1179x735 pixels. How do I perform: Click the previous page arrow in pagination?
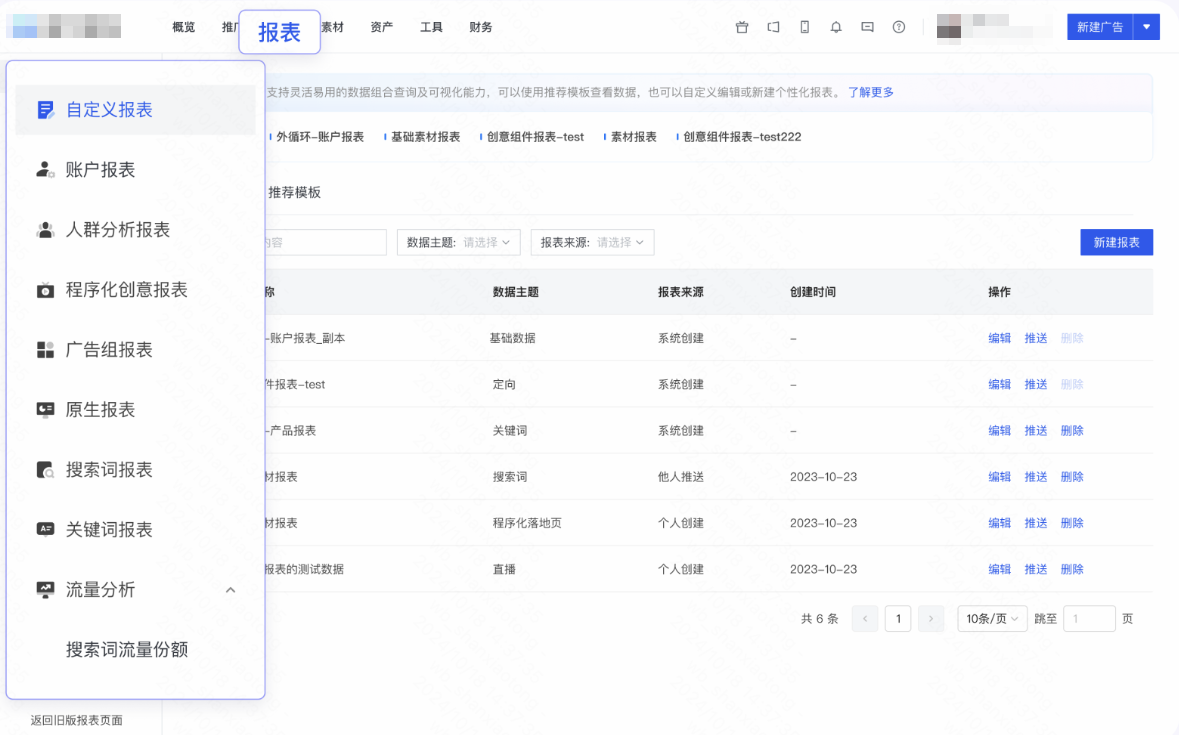864,618
